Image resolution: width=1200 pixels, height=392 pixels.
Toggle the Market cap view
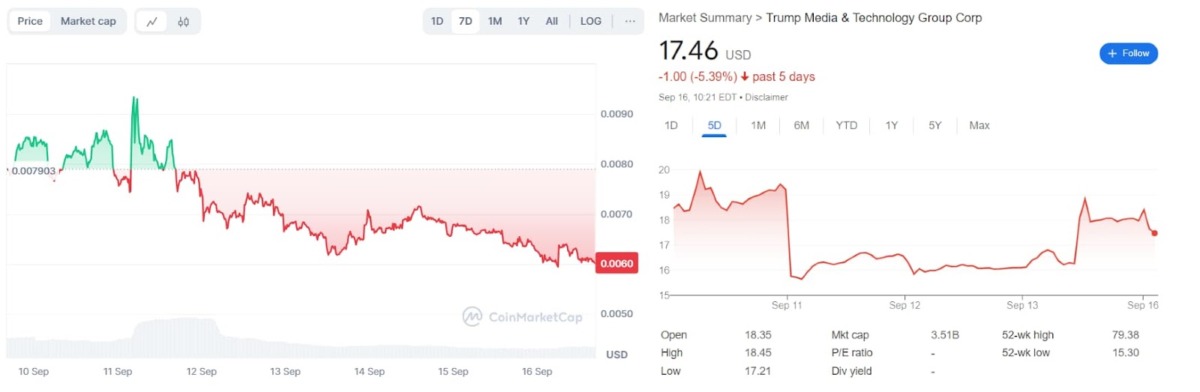(88, 21)
